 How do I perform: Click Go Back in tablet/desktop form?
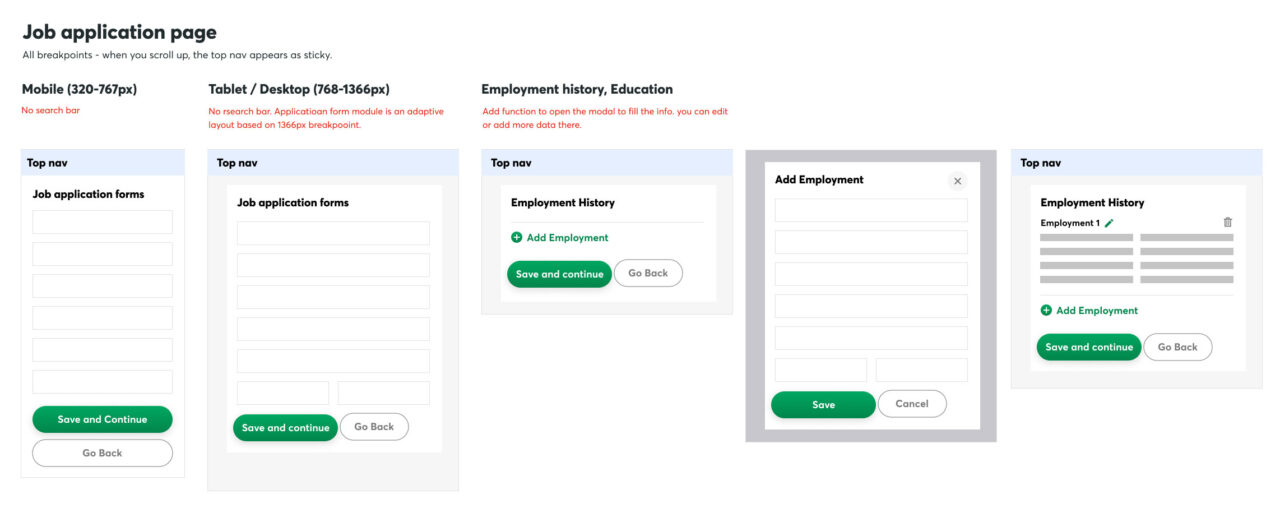tap(374, 427)
